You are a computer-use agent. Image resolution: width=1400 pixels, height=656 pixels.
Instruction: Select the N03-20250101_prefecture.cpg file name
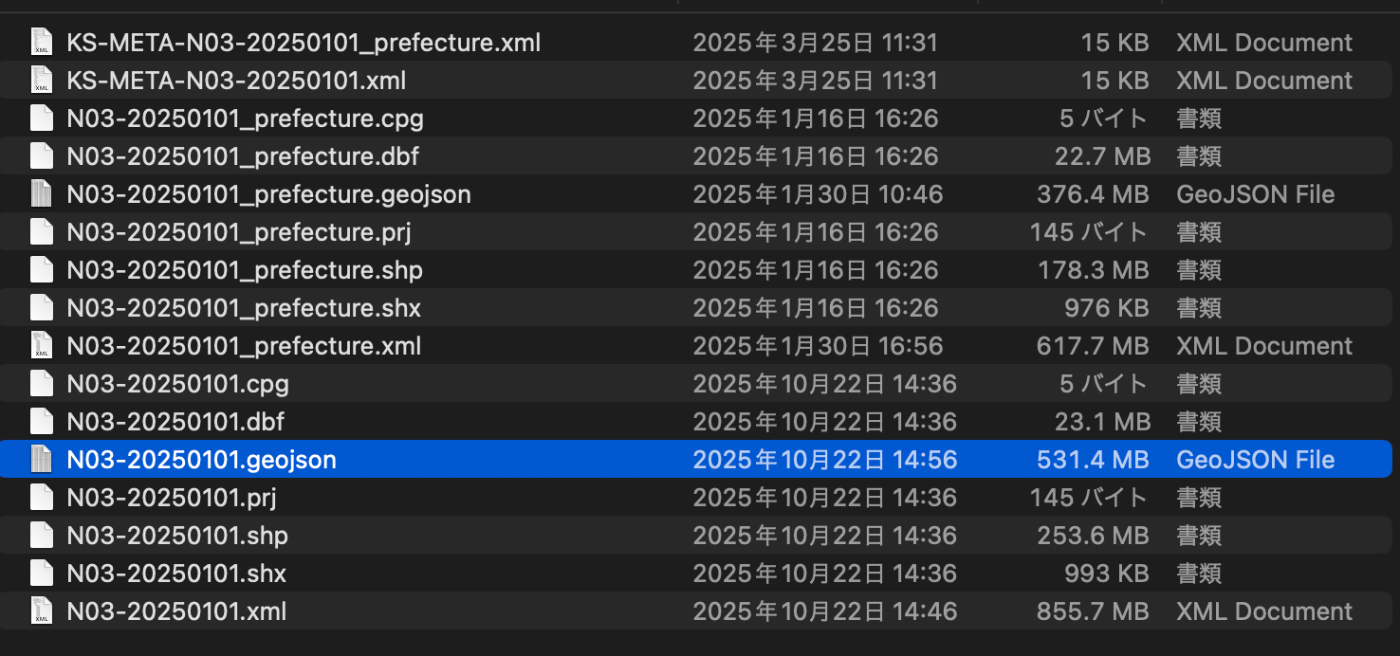pyautogui.click(x=245, y=118)
